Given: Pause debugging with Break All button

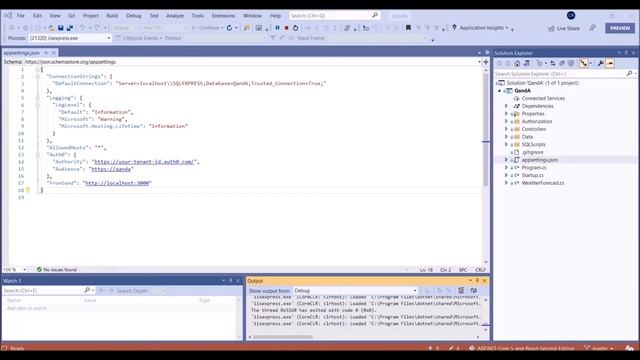Looking at the screenshot, I should (x=277, y=28).
